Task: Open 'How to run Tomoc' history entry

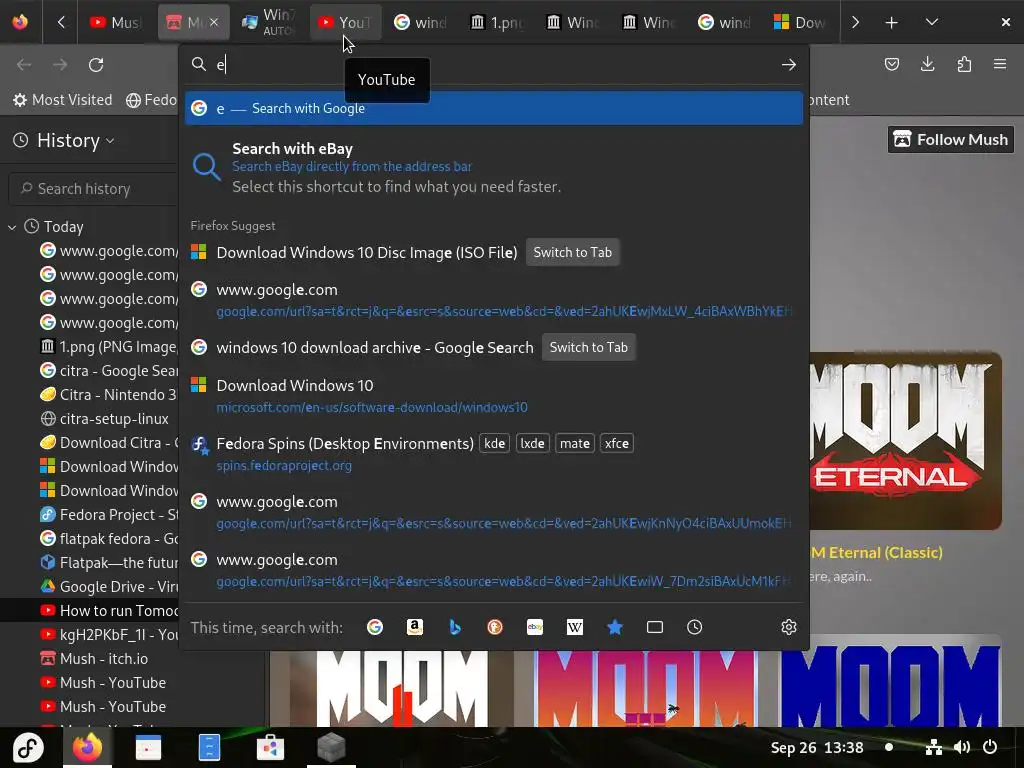Action: [x=108, y=611]
